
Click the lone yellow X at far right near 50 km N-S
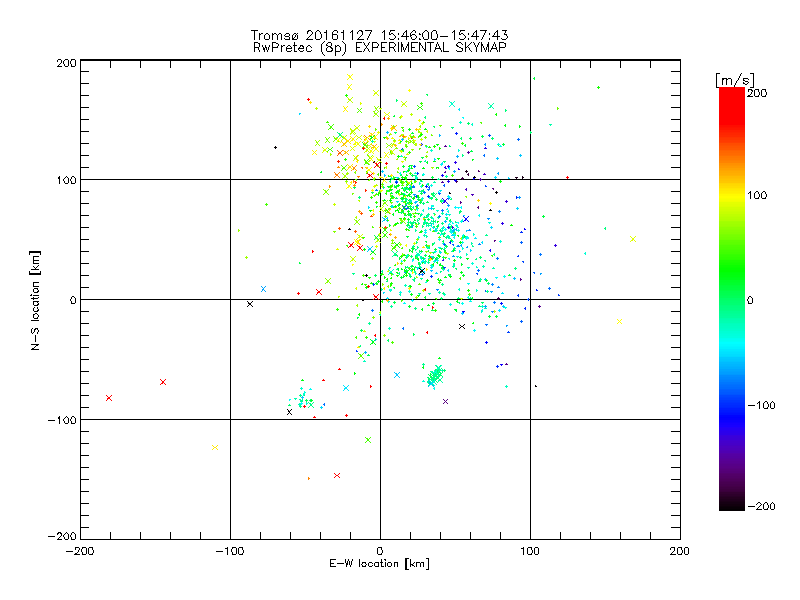coord(633,239)
